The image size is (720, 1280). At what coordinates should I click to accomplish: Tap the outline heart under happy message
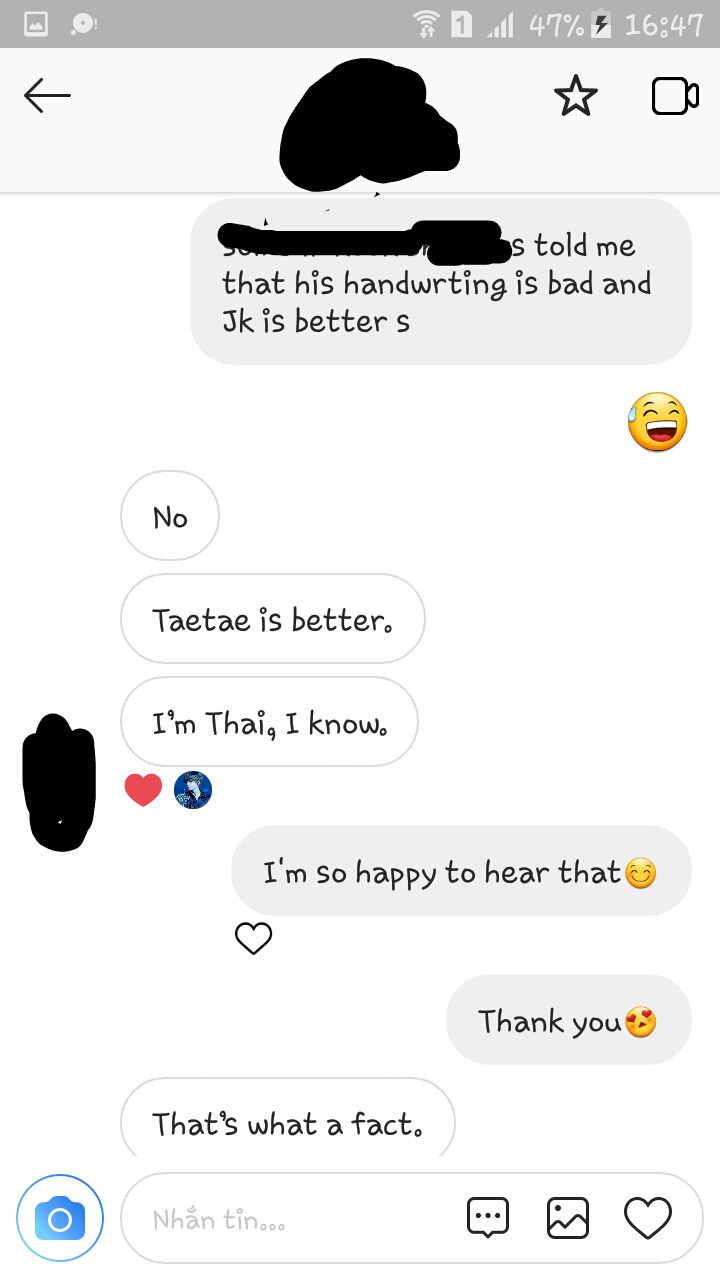click(x=253, y=937)
